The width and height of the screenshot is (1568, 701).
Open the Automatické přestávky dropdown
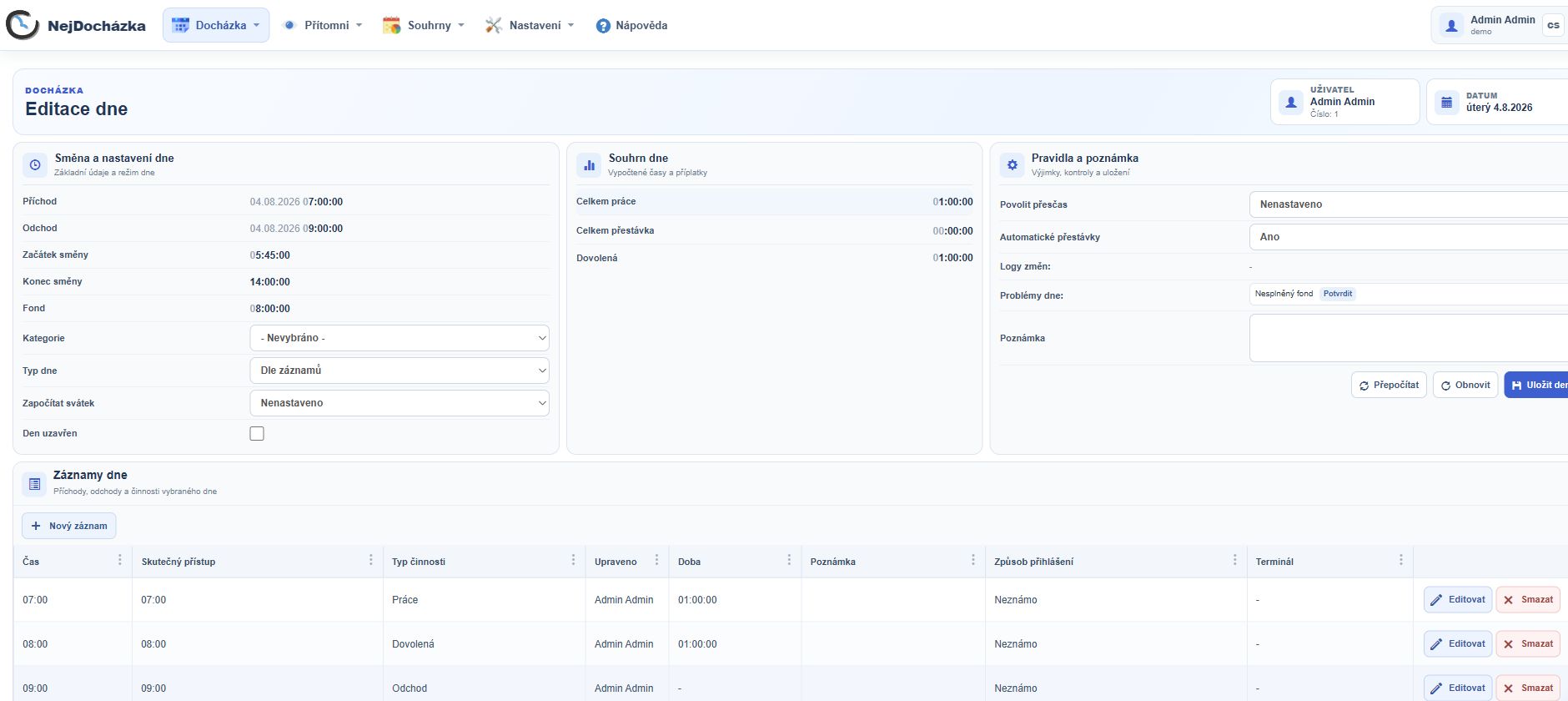click(x=1409, y=237)
